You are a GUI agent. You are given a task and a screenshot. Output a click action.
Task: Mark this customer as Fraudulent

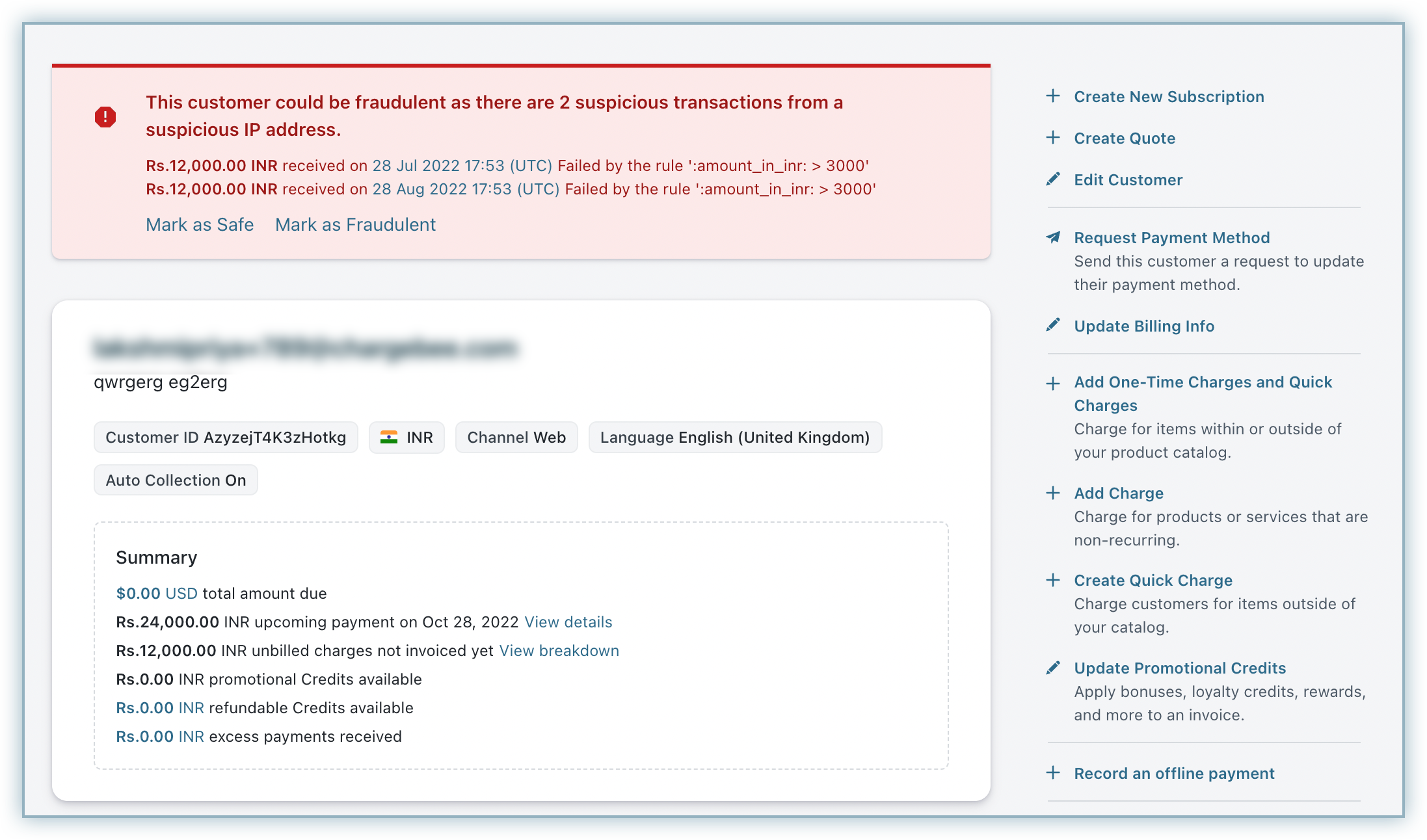355,225
